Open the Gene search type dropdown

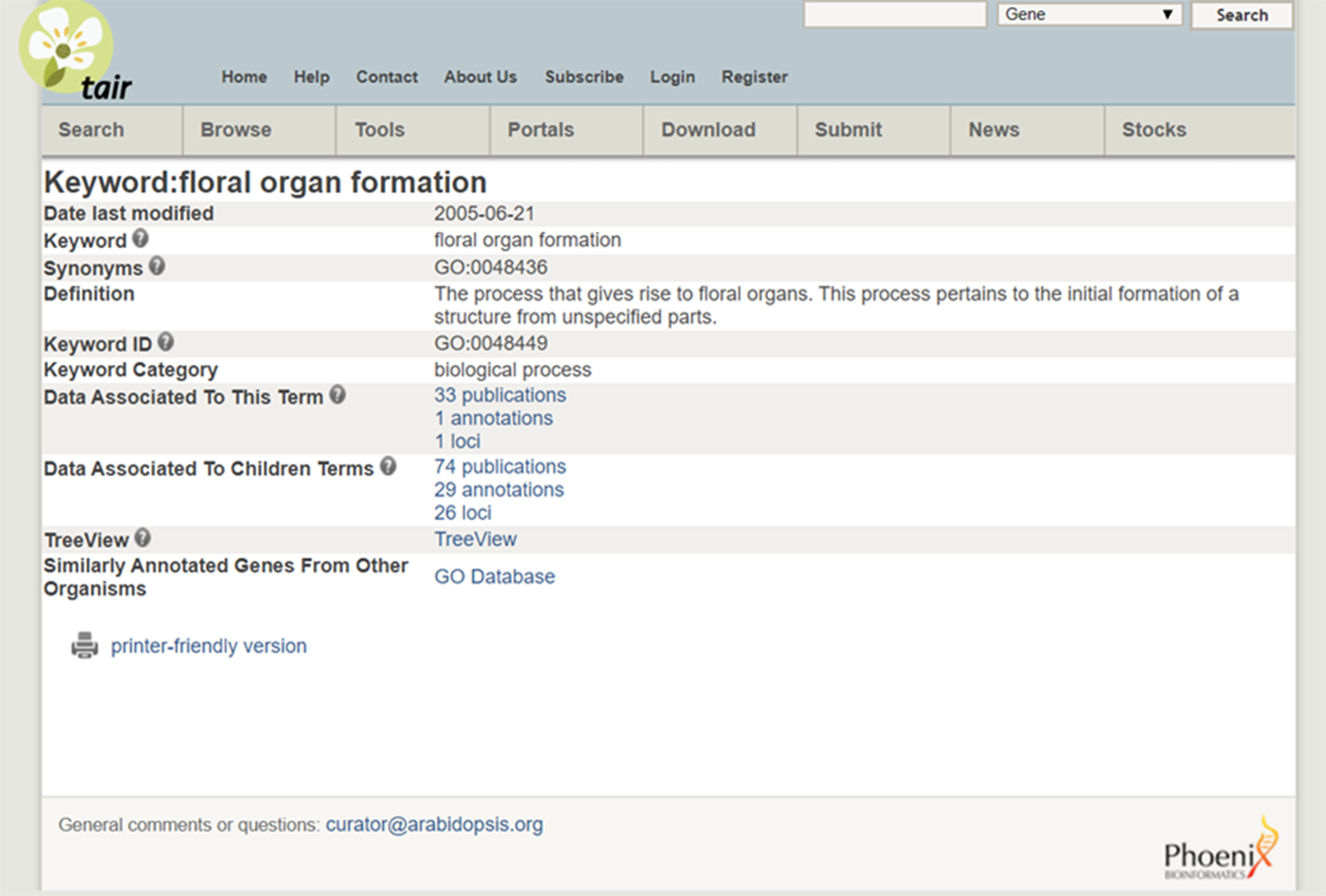(1089, 15)
